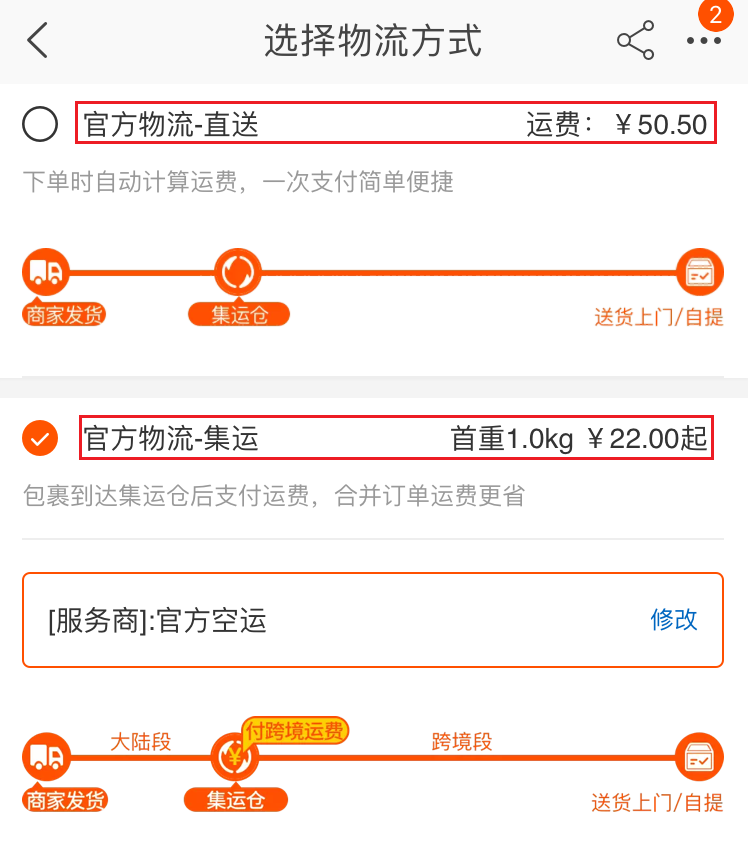This screenshot has width=748, height=851.
Task: Tap the top 送货上门/自提 box icon
Action: (x=699, y=272)
